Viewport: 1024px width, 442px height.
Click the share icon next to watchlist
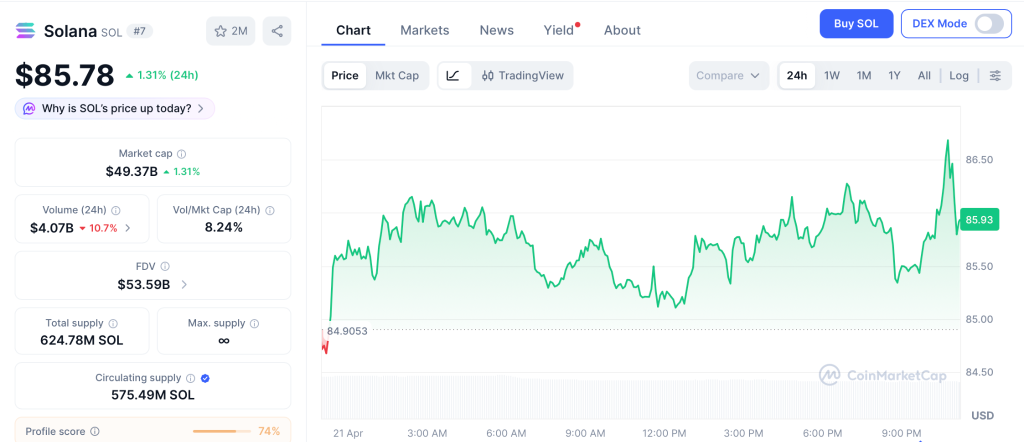277,31
